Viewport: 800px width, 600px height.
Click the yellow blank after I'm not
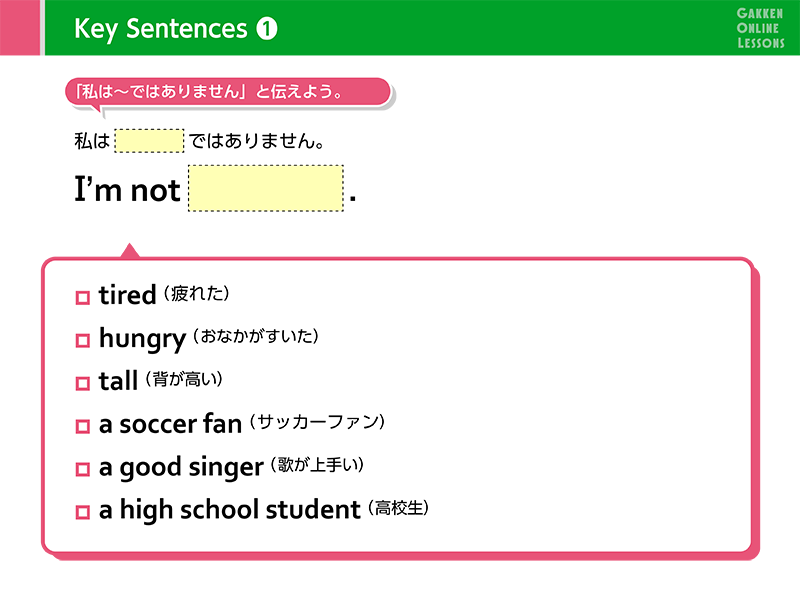(266, 188)
